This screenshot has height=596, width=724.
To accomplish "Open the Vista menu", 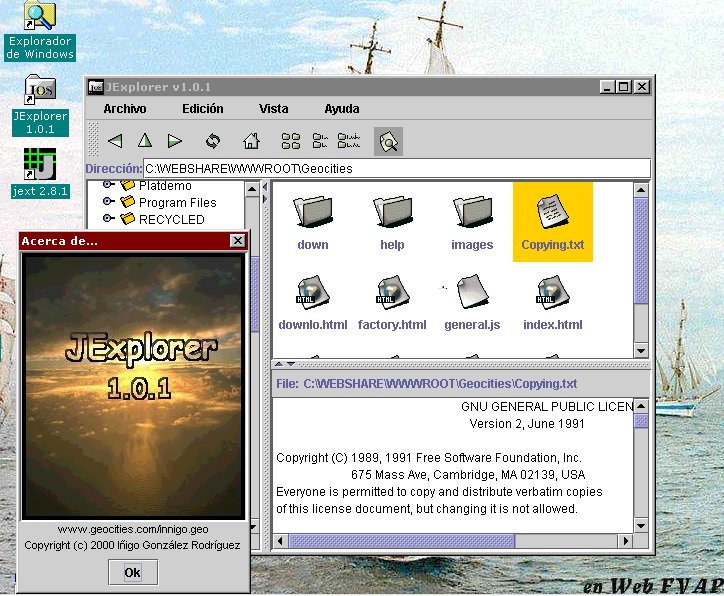I will click(x=273, y=109).
